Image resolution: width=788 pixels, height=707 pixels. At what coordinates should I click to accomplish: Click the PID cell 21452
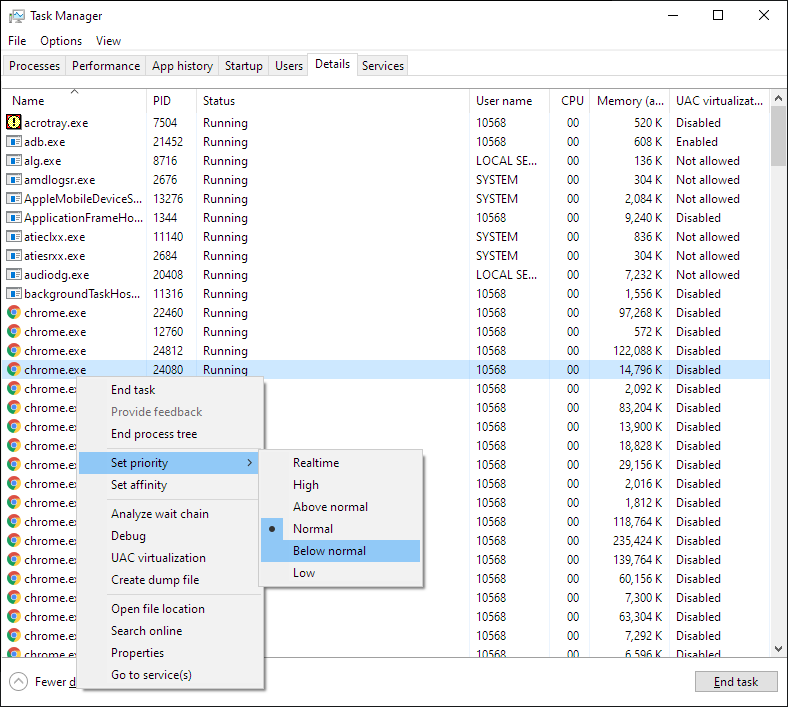[x=168, y=142]
